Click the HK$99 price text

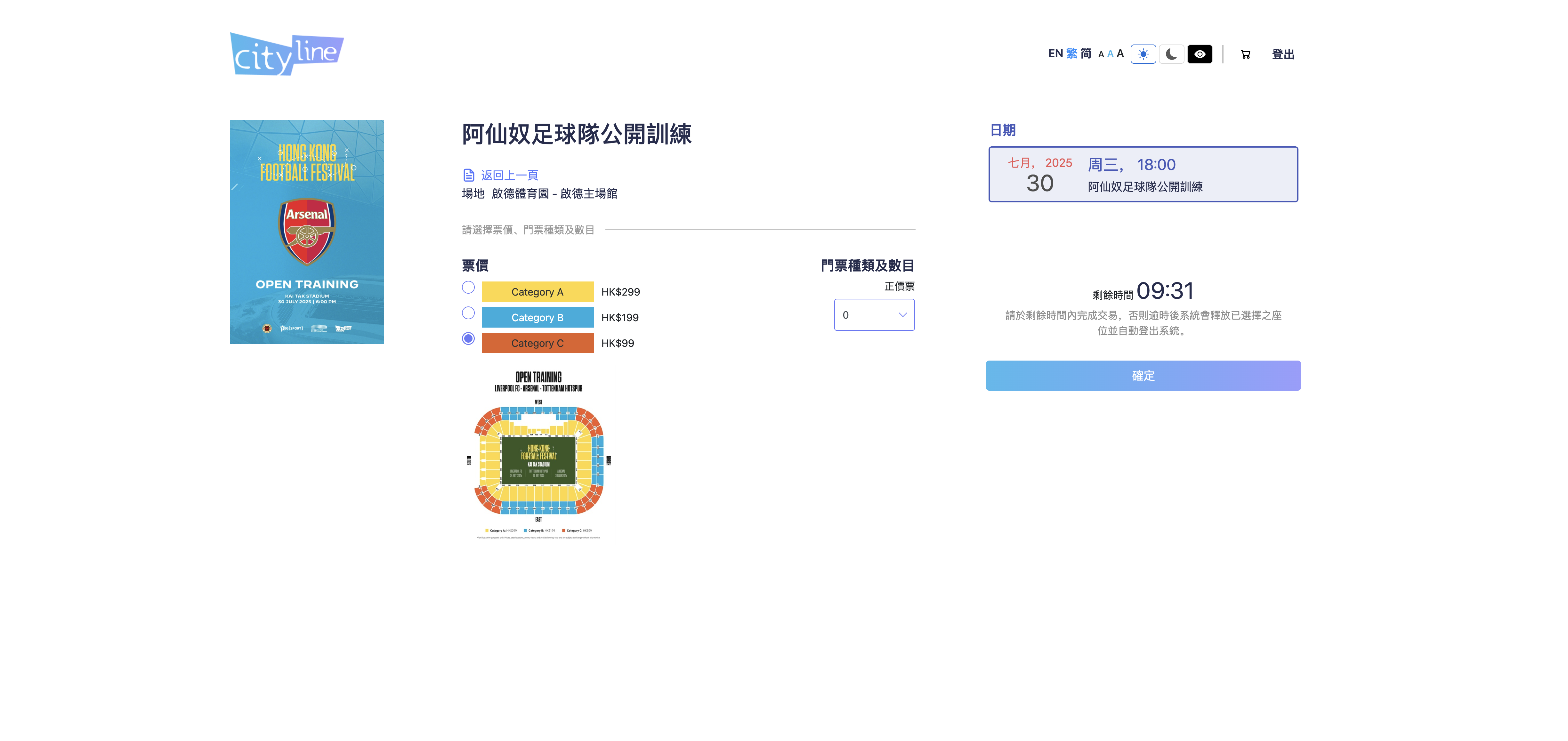pyautogui.click(x=617, y=343)
